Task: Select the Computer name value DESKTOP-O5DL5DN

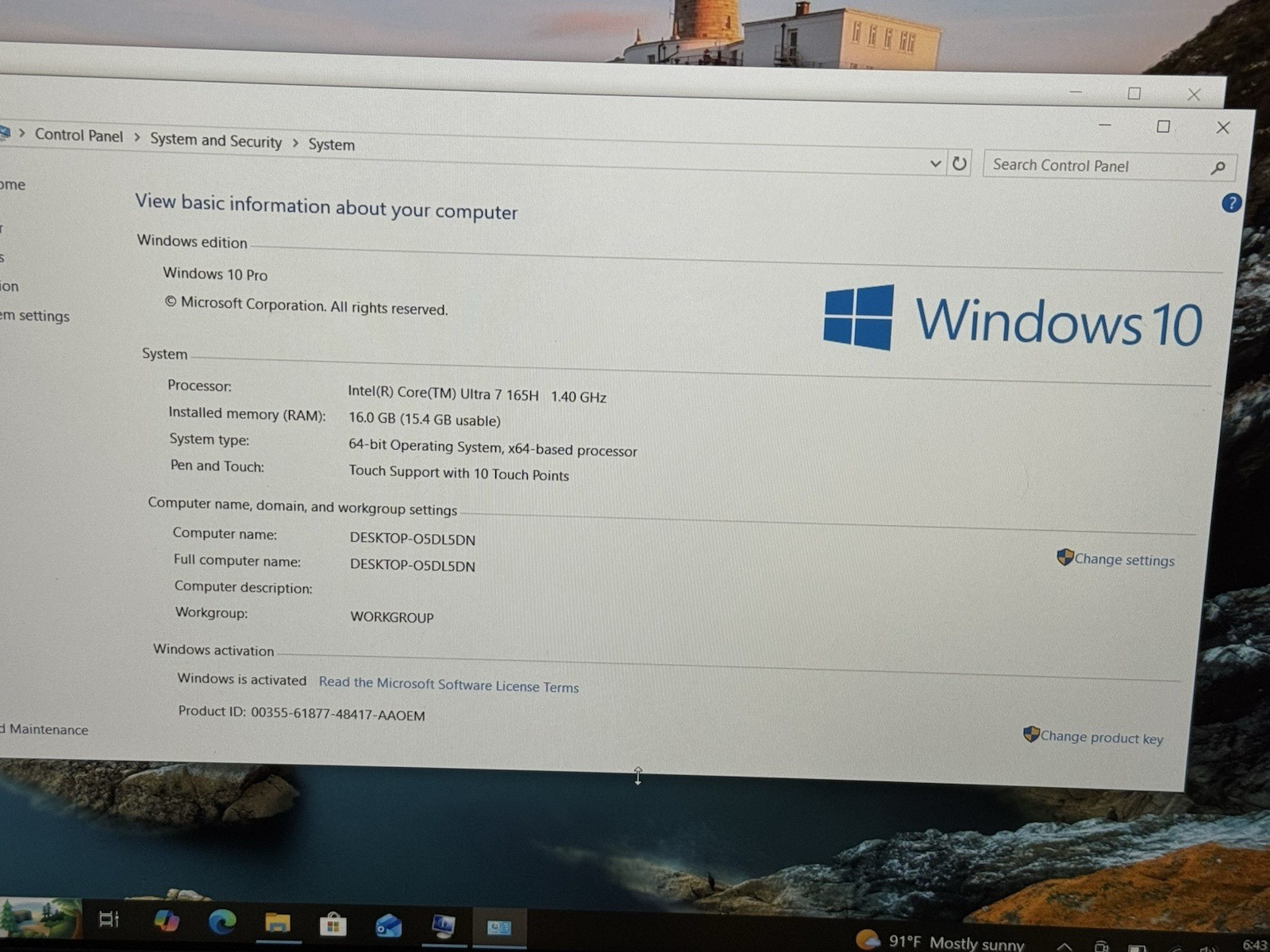Action: pyautogui.click(x=413, y=539)
